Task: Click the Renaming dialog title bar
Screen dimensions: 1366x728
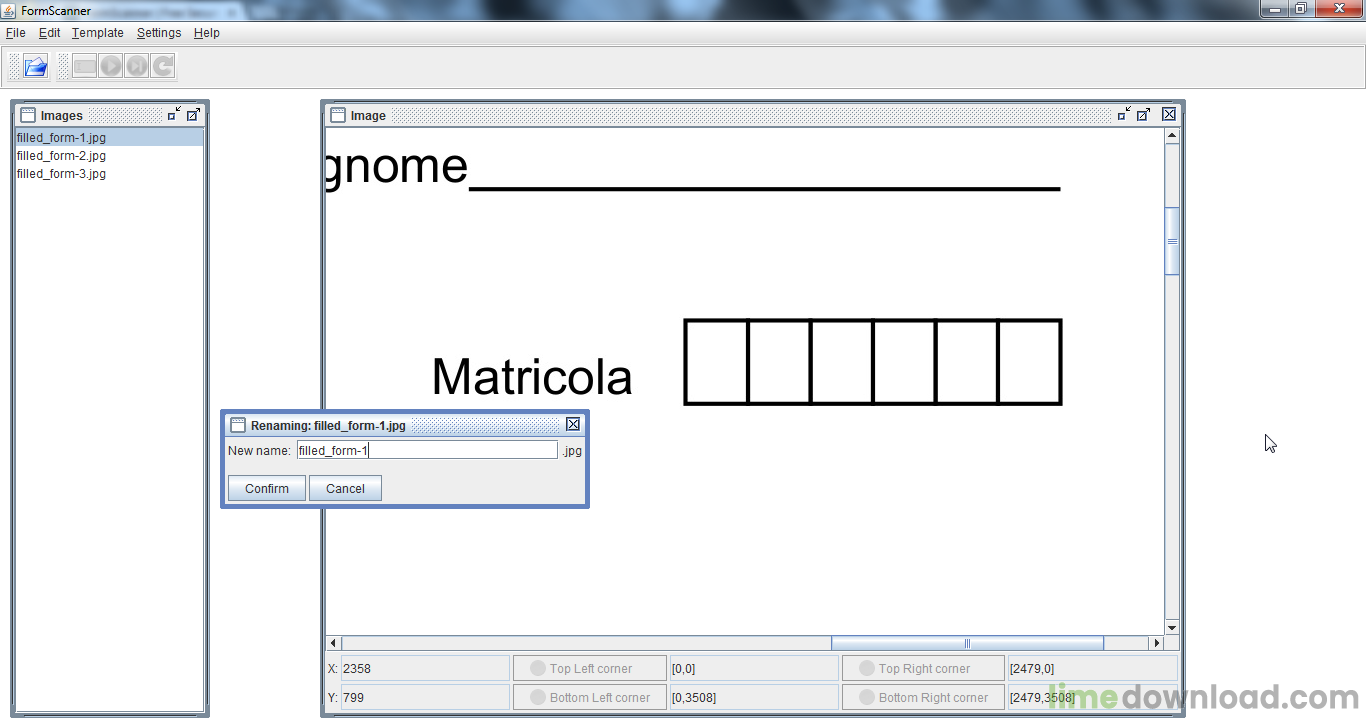Action: pos(404,425)
